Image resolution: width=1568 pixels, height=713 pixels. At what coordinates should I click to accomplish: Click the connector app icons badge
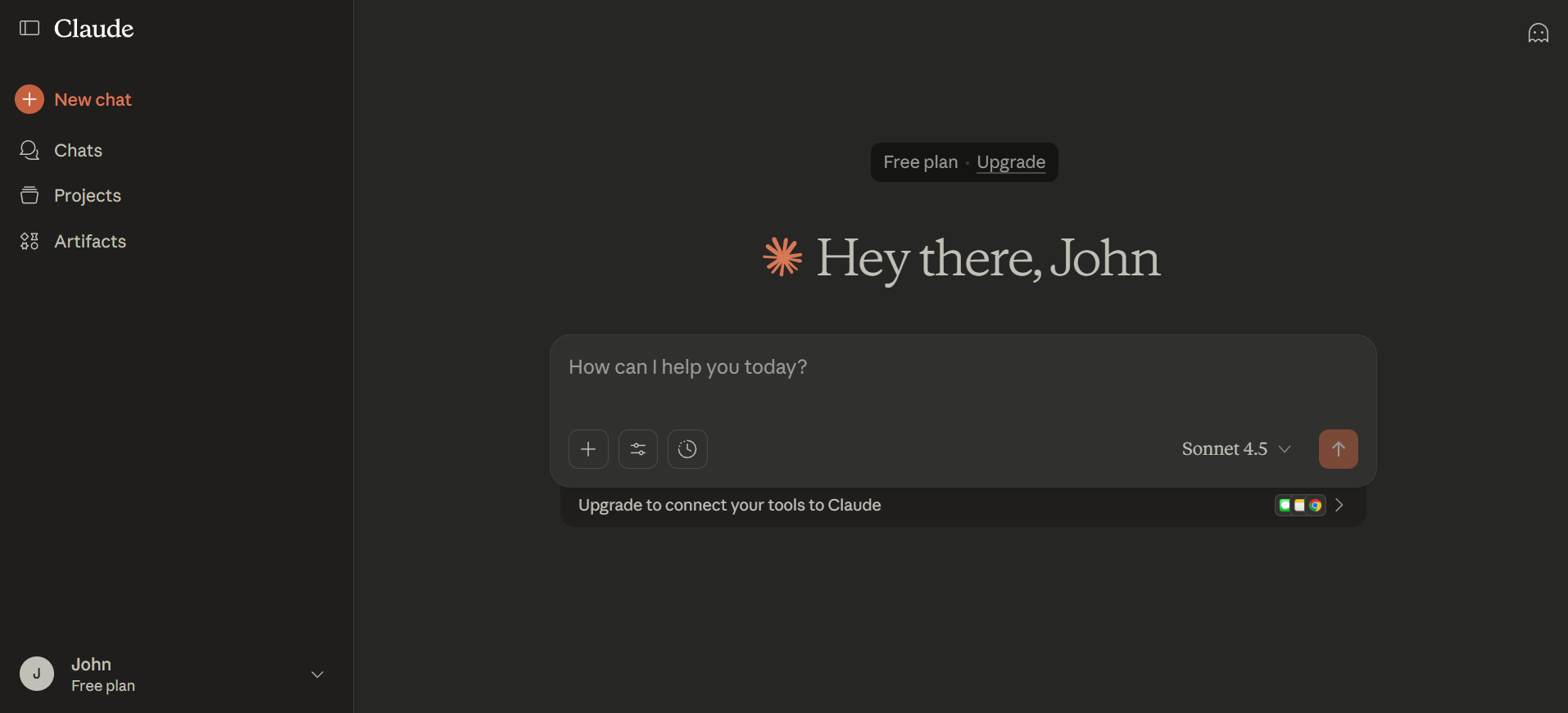[x=1300, y=505]
